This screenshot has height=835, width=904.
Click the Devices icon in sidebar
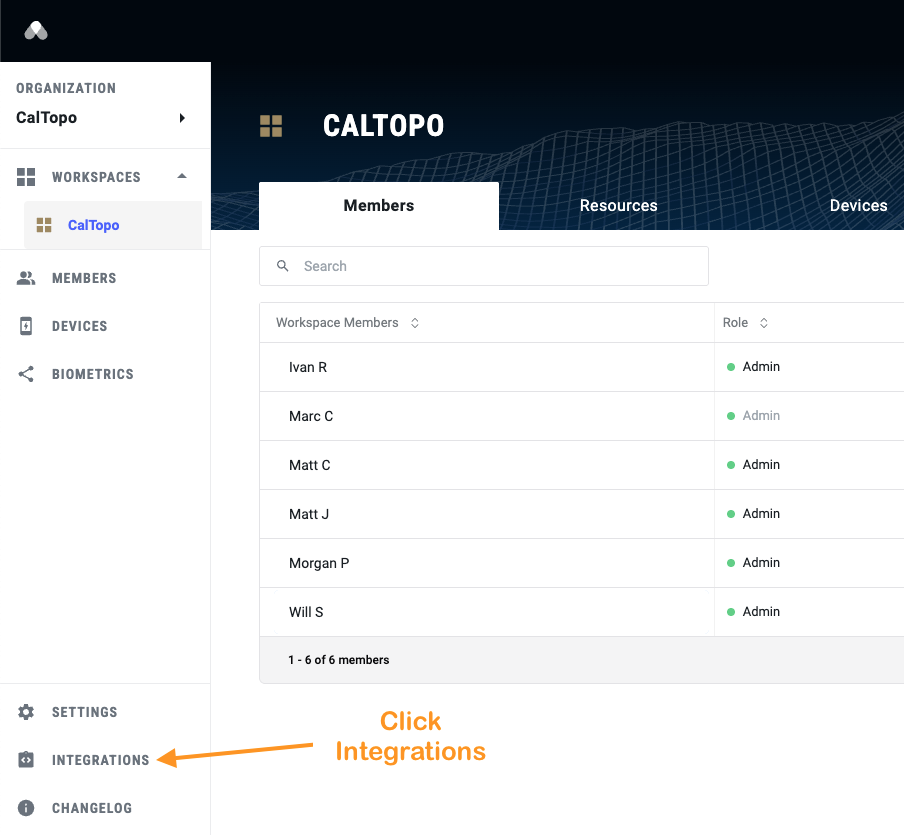click(27, 326)
